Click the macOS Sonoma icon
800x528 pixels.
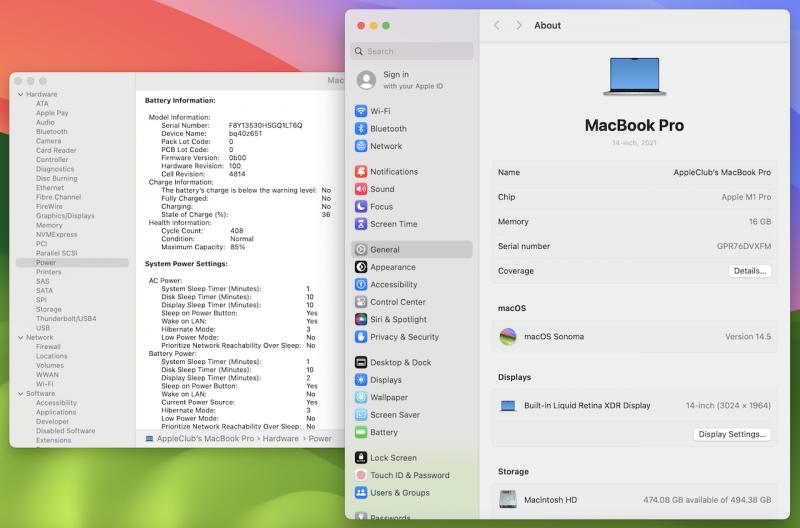508,336
